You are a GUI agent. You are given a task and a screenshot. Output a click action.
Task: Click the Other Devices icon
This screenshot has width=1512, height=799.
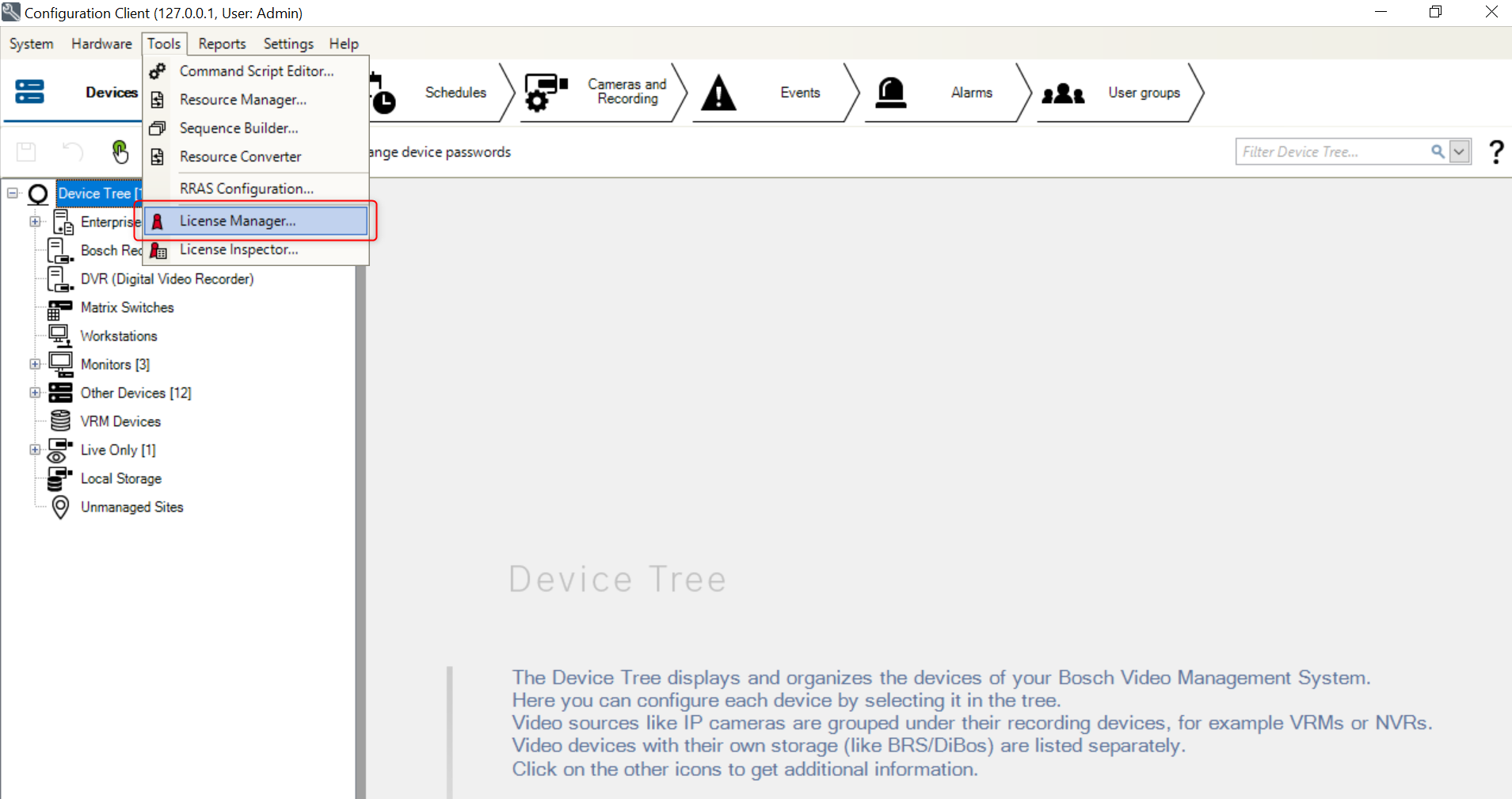(60, 393)
